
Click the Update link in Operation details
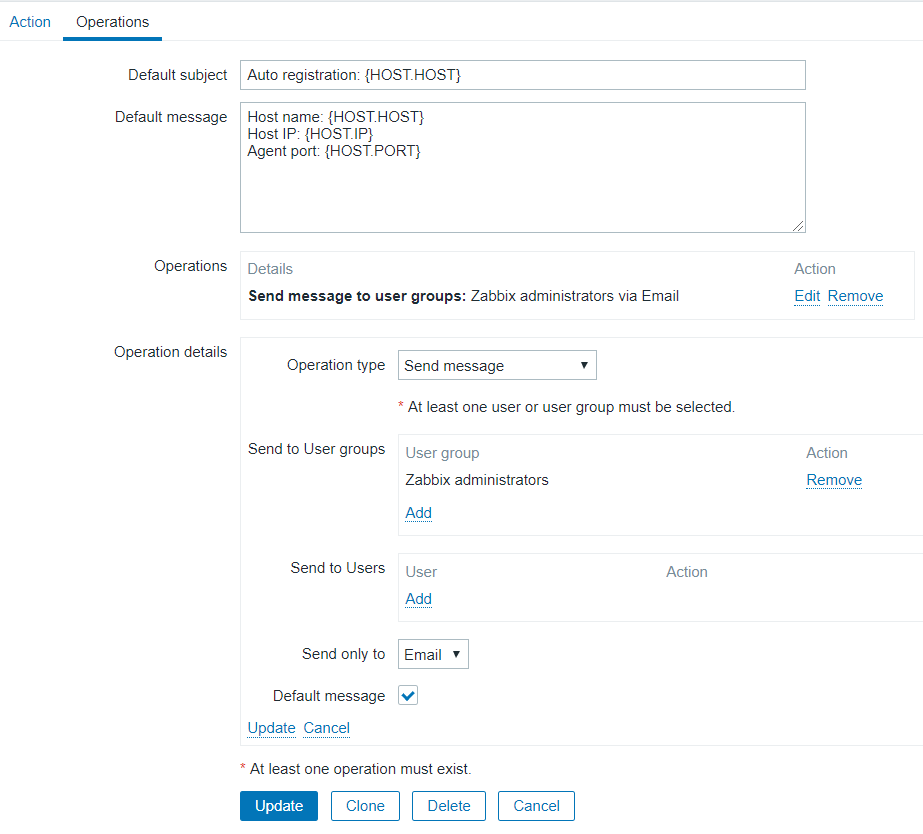pos(271,728)
